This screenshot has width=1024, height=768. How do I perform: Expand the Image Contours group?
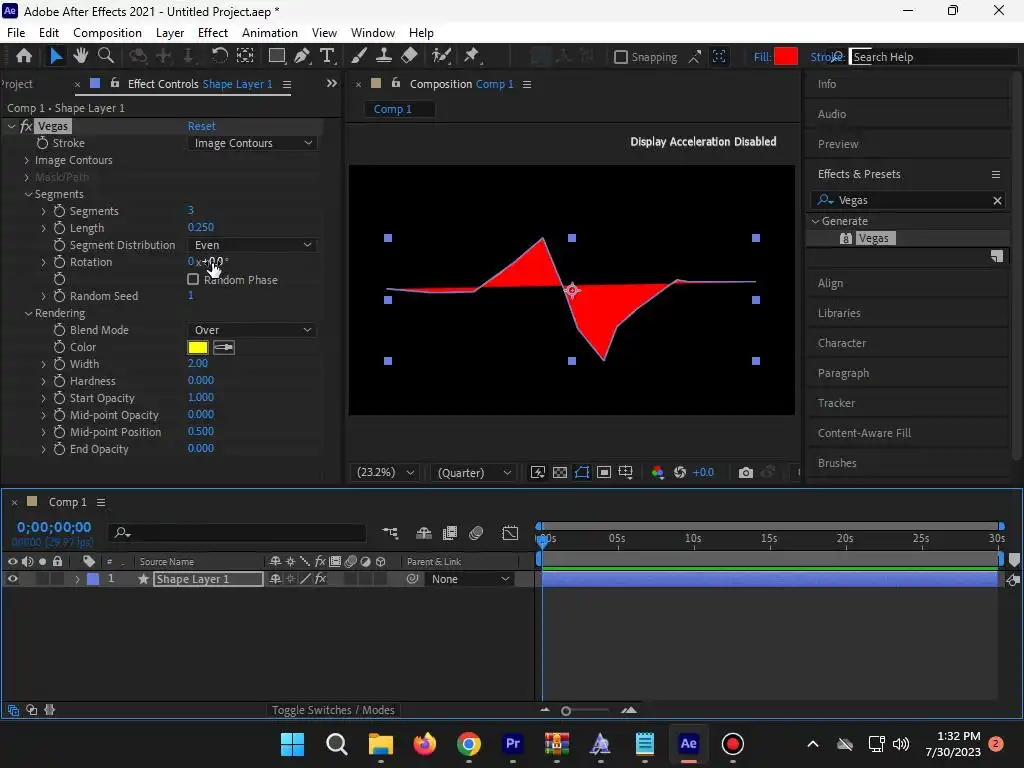[x=27, y=160]
